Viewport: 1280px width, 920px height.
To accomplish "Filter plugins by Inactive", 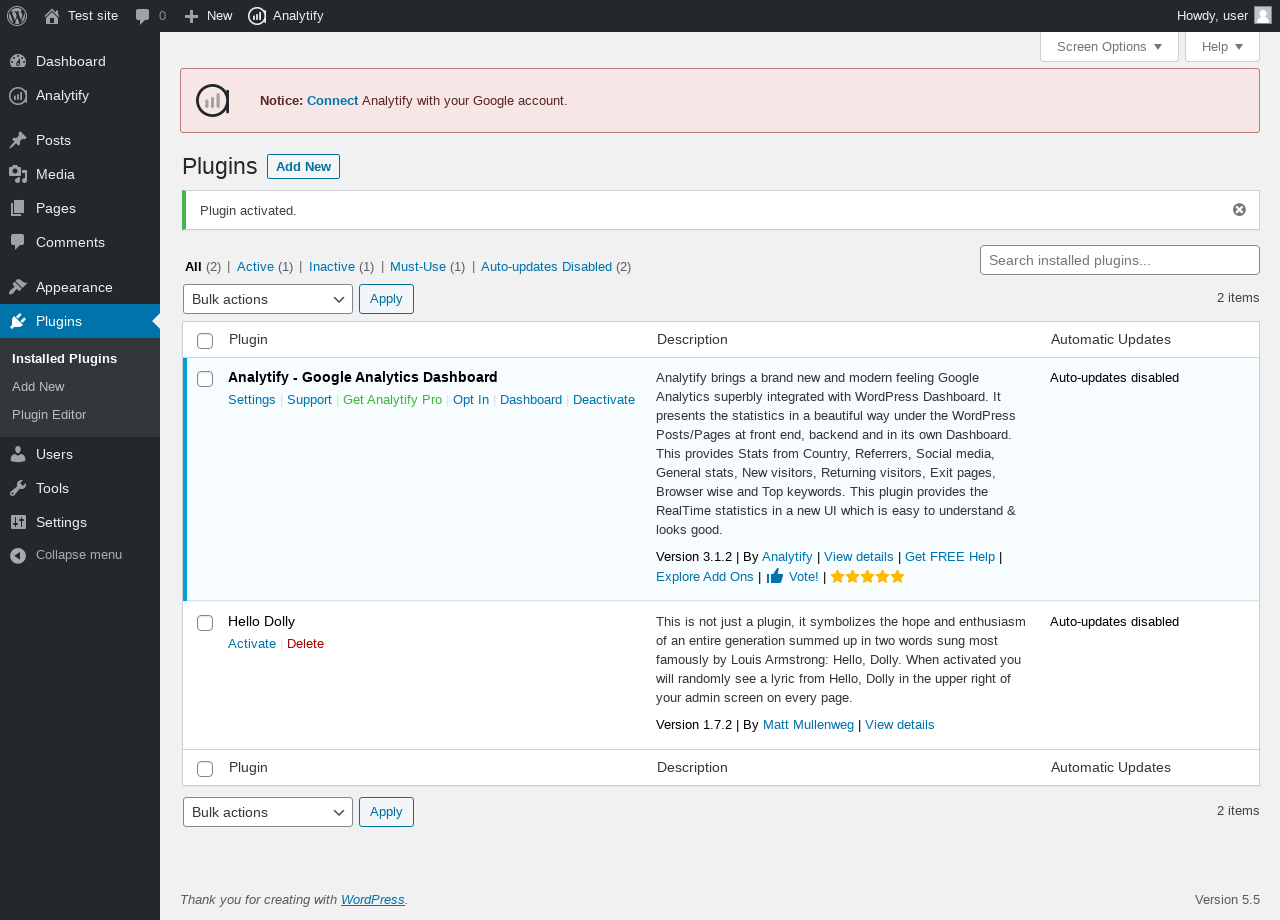I will pyautogui.click(x=332, y=267).
